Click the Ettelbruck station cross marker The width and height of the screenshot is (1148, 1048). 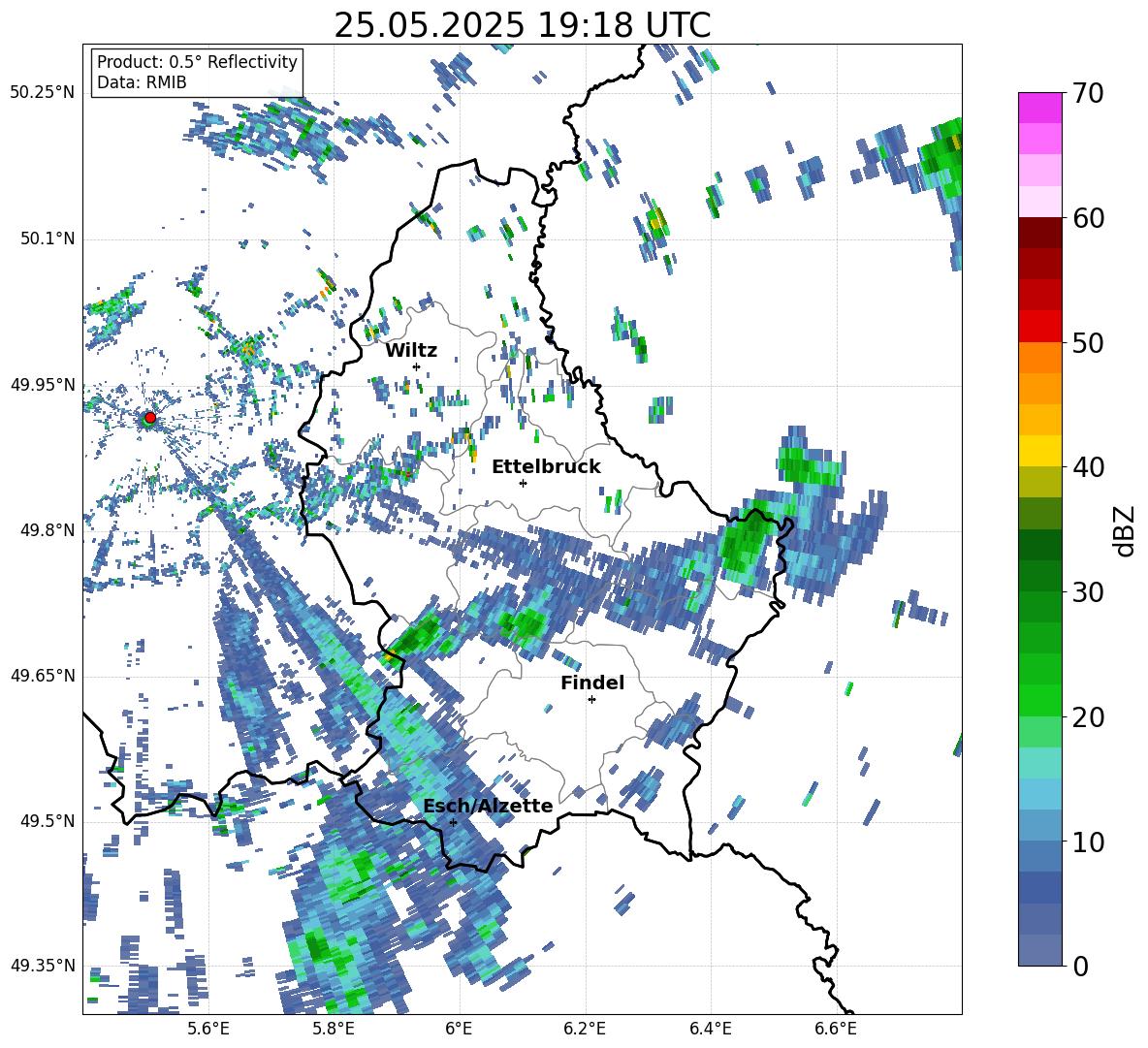pyautogui.click(x=523, y=483)
